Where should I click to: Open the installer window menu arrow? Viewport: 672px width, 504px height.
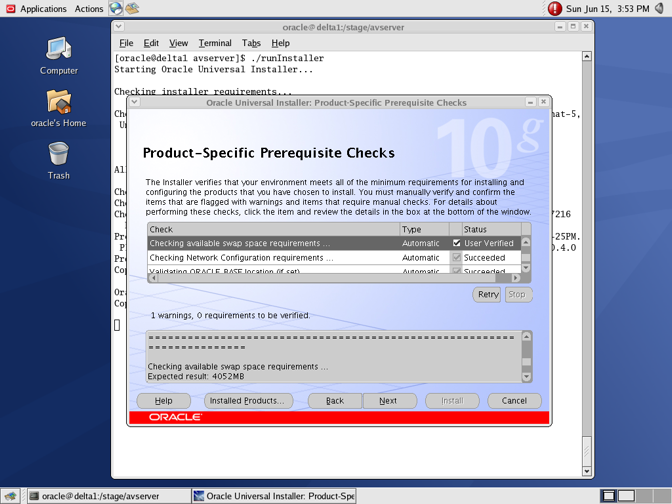coord(134,102)
